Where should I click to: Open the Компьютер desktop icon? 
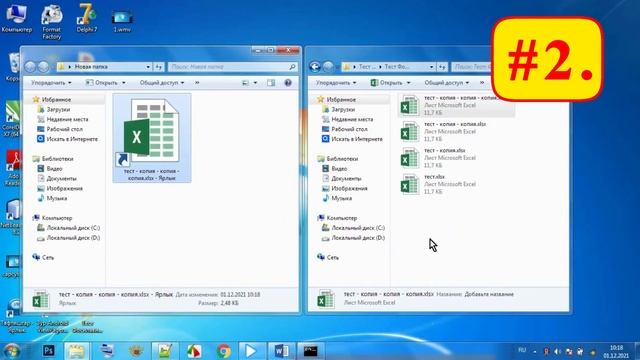(x=16, y=17)
